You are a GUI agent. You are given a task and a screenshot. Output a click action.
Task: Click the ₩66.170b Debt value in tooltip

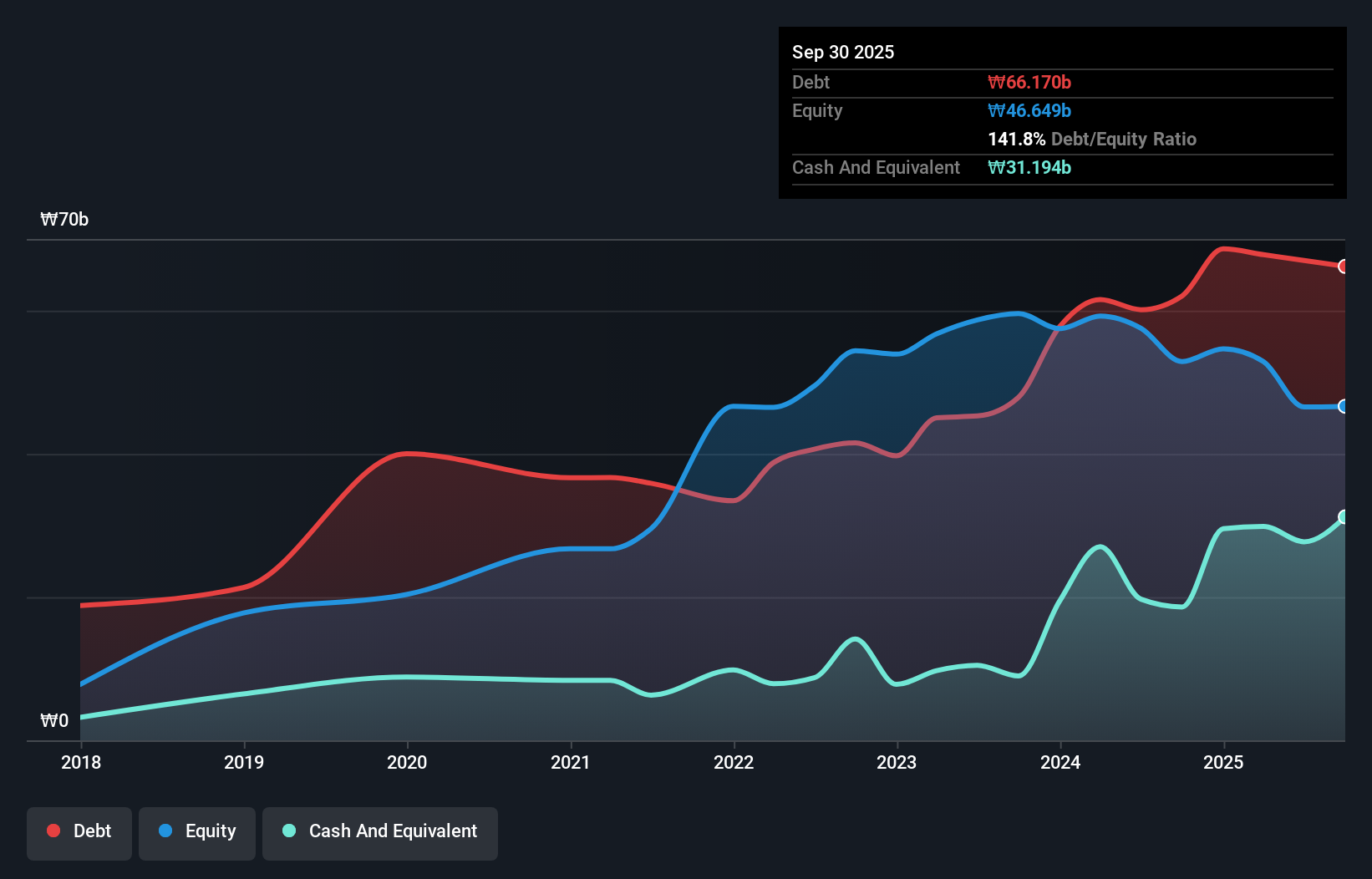[x=1030, y=82]
